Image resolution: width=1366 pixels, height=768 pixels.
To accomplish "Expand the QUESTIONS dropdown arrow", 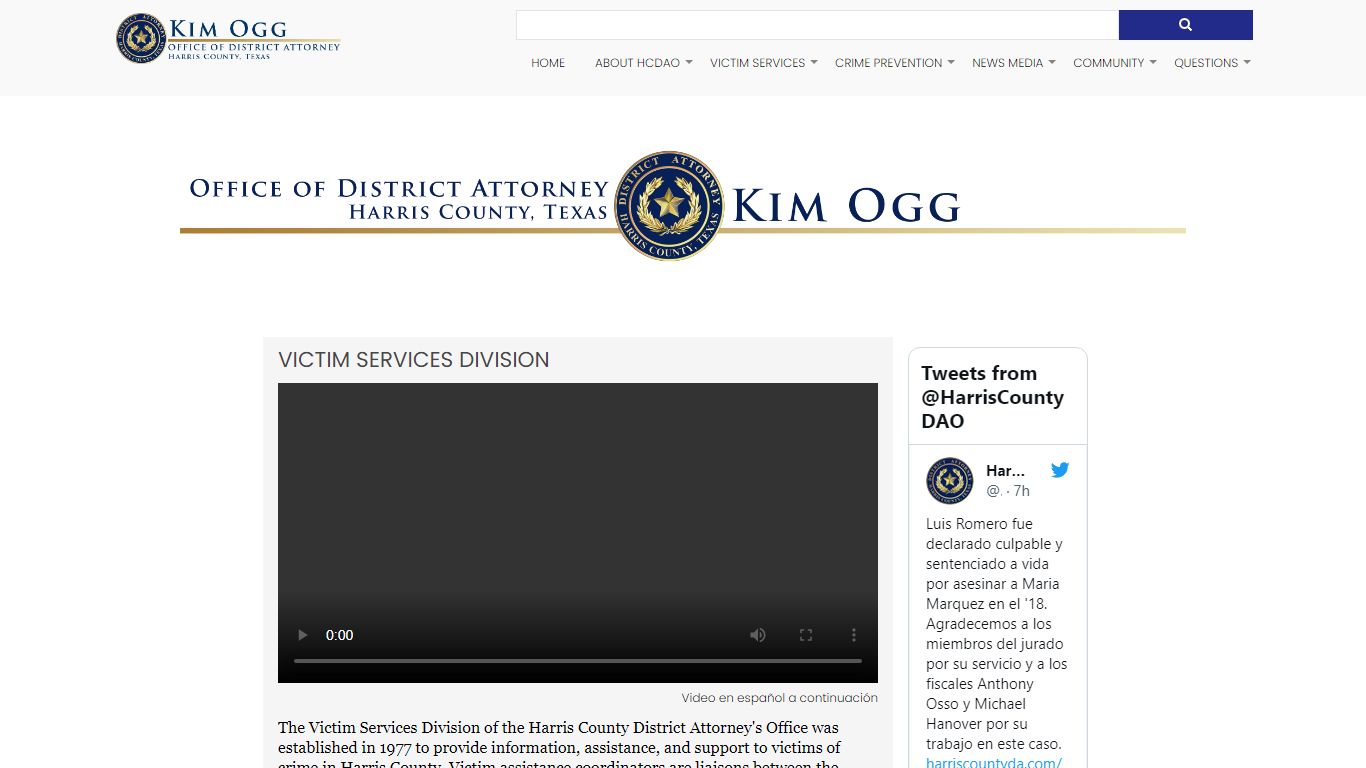I will pyautogui.click(x=1247, y=63).
